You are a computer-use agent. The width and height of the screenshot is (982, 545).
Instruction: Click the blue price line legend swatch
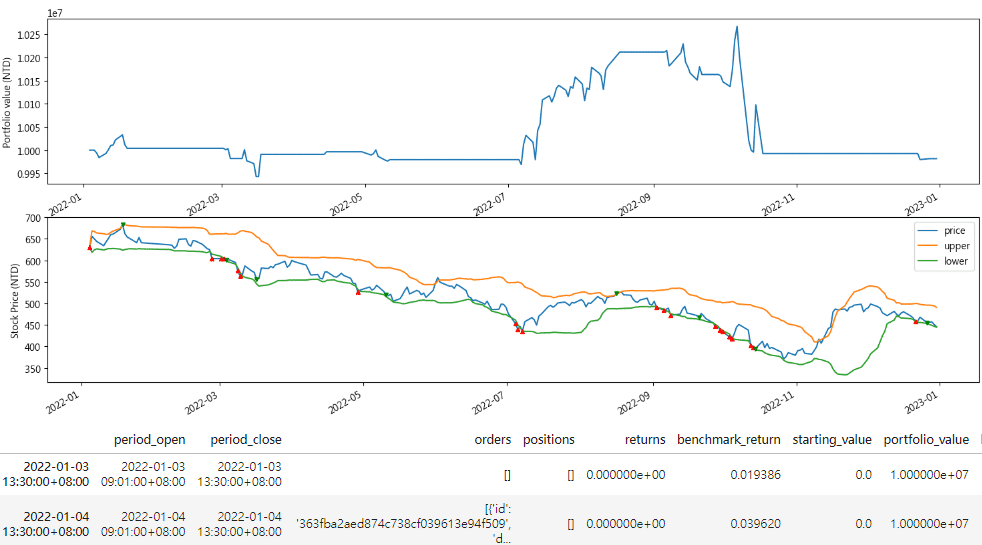point(926,230)
